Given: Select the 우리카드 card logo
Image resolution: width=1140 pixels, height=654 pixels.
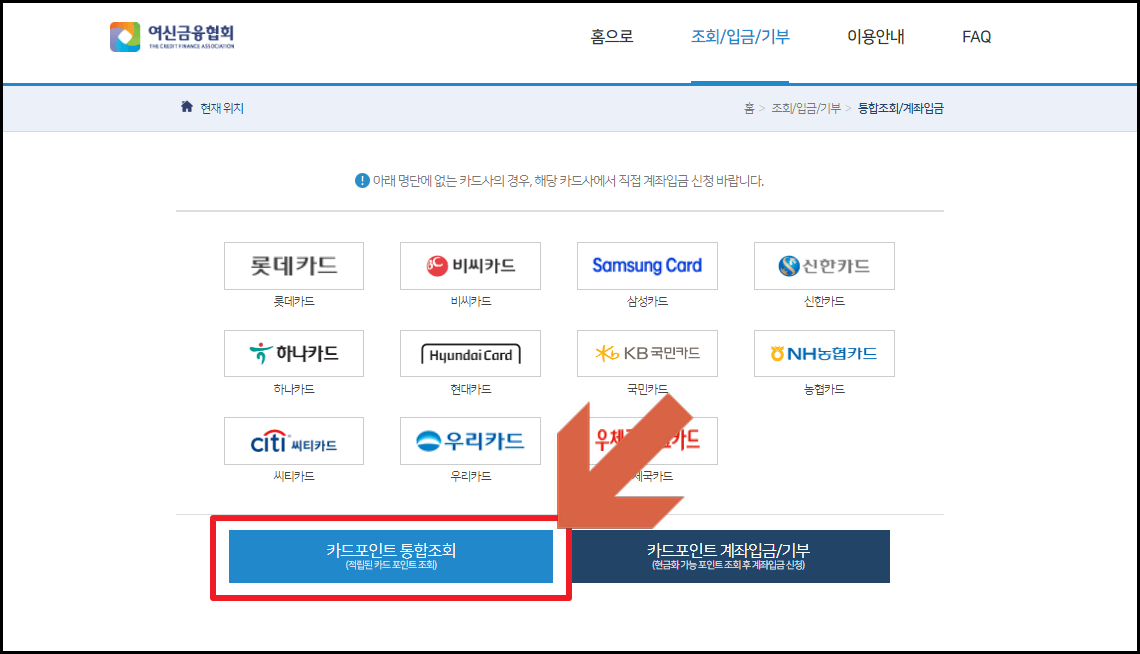Looking at the screenshot, I should pyautogui.click(x=470, y=440).
